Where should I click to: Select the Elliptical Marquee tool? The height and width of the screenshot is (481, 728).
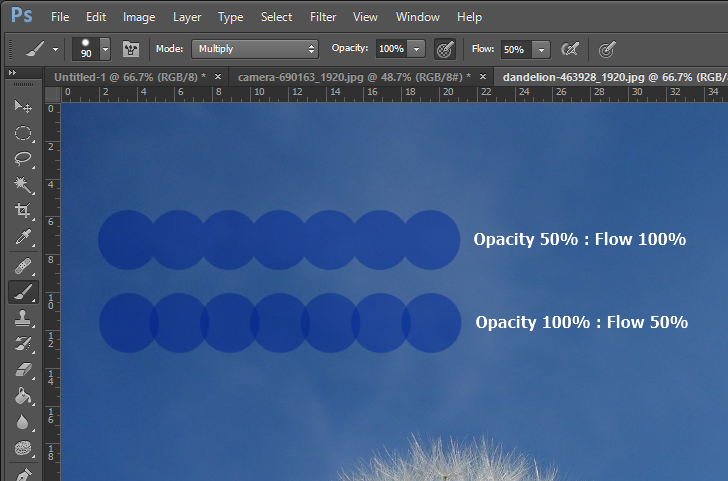coord(23,133)
